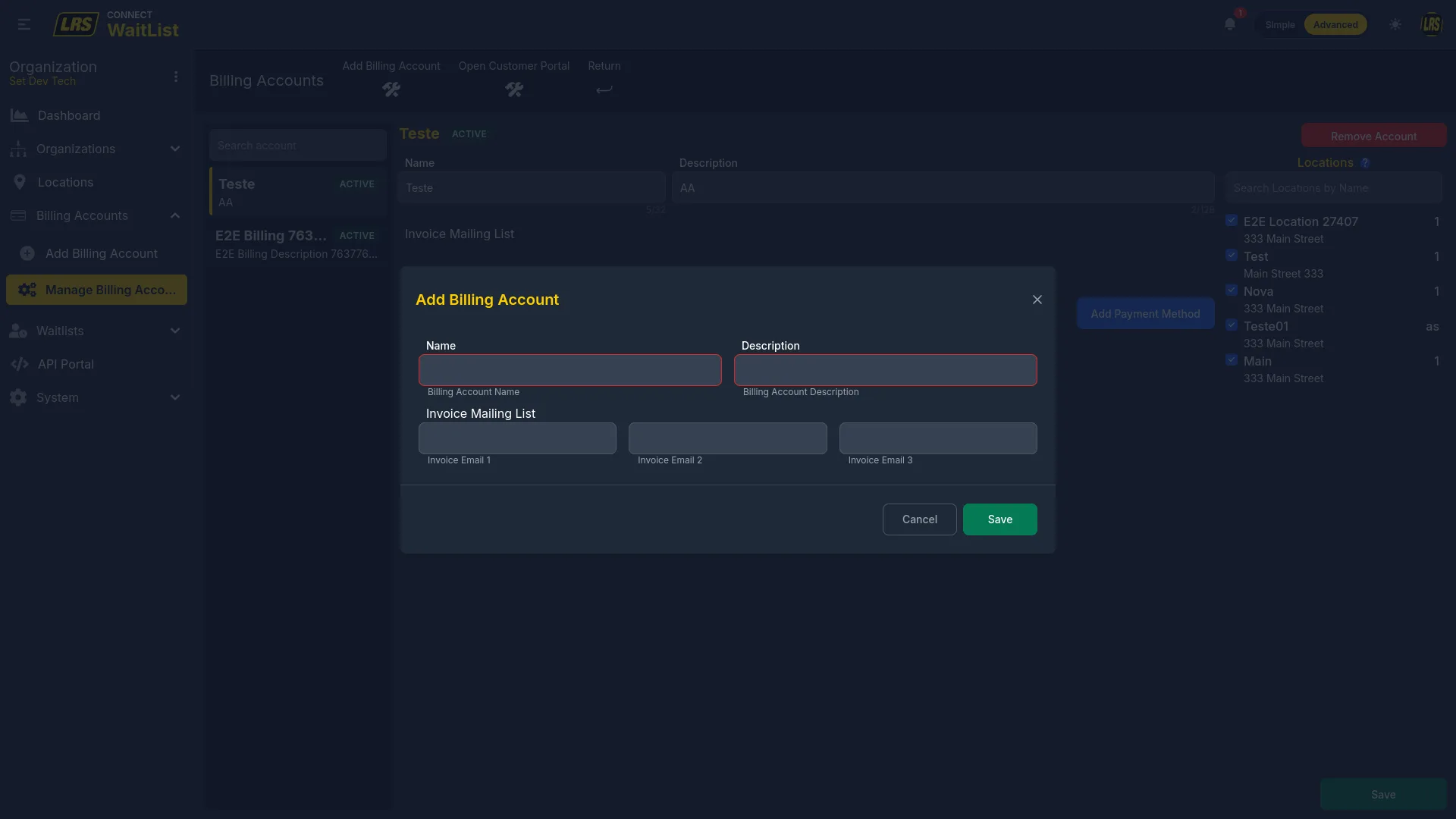Open Locations in sidebar
1456x819 pixels.
(96, 182)
